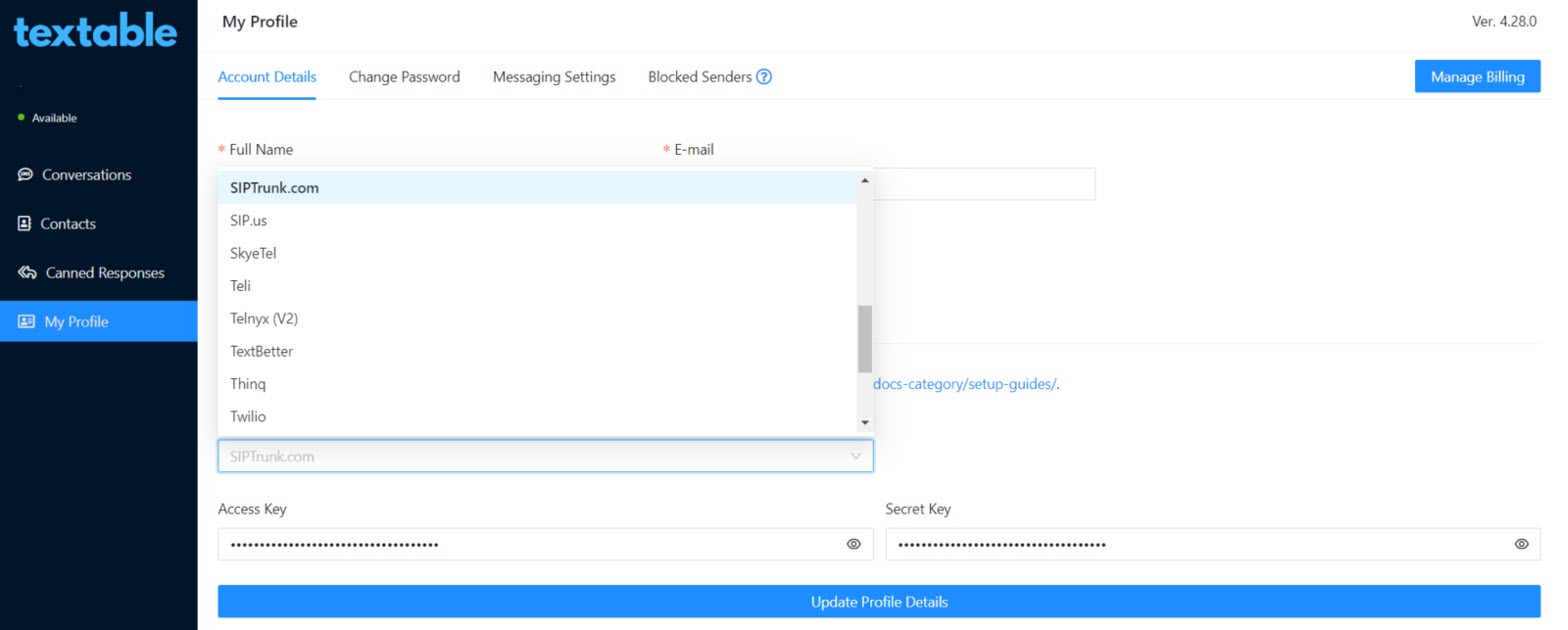The image size is (1568, 630).
Task: Click the dropdown list scroll-down arrow
Action: tap(865, 423)
